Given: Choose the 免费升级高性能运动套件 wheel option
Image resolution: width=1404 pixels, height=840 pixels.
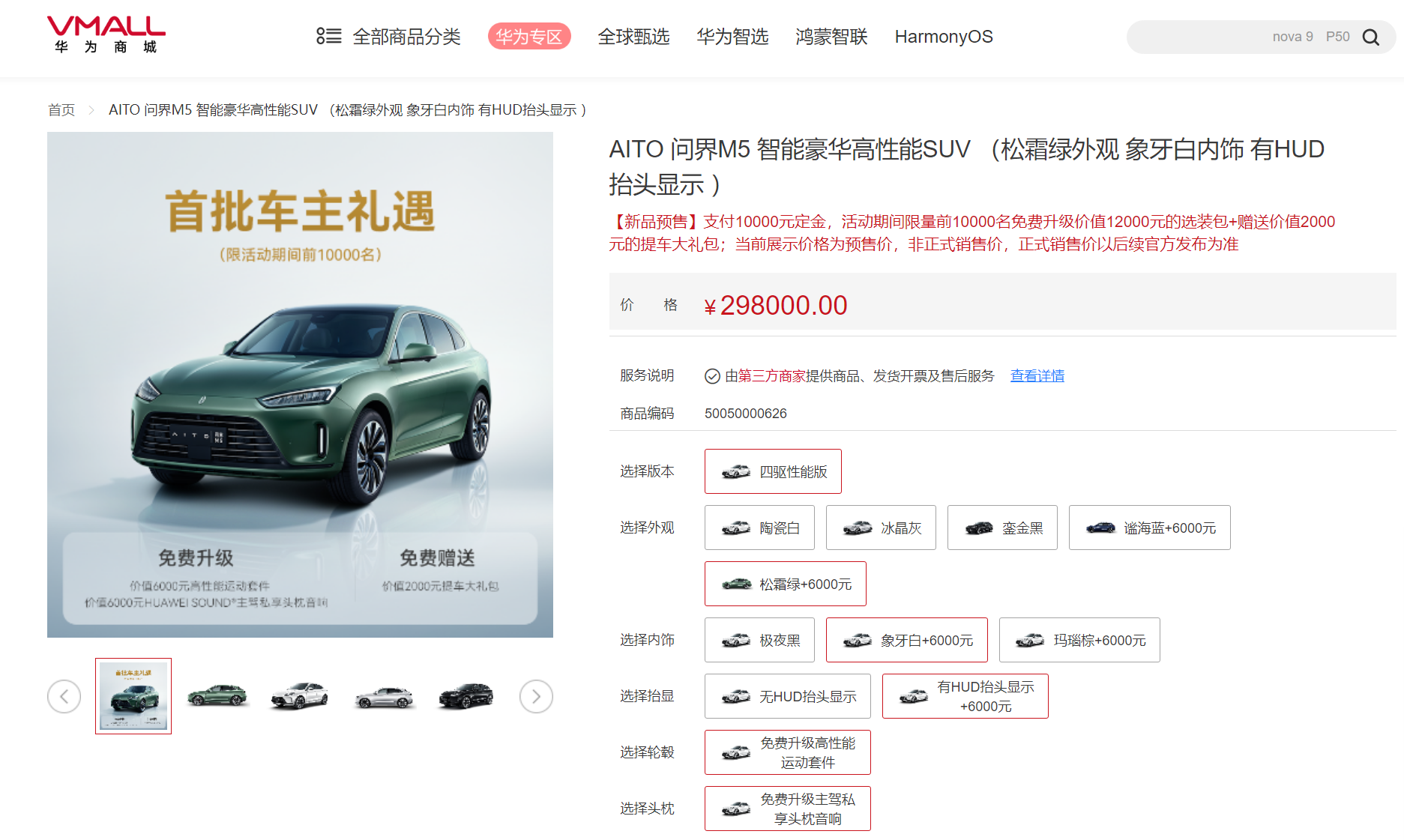Looking at the screenshot, I should (787, 752).
